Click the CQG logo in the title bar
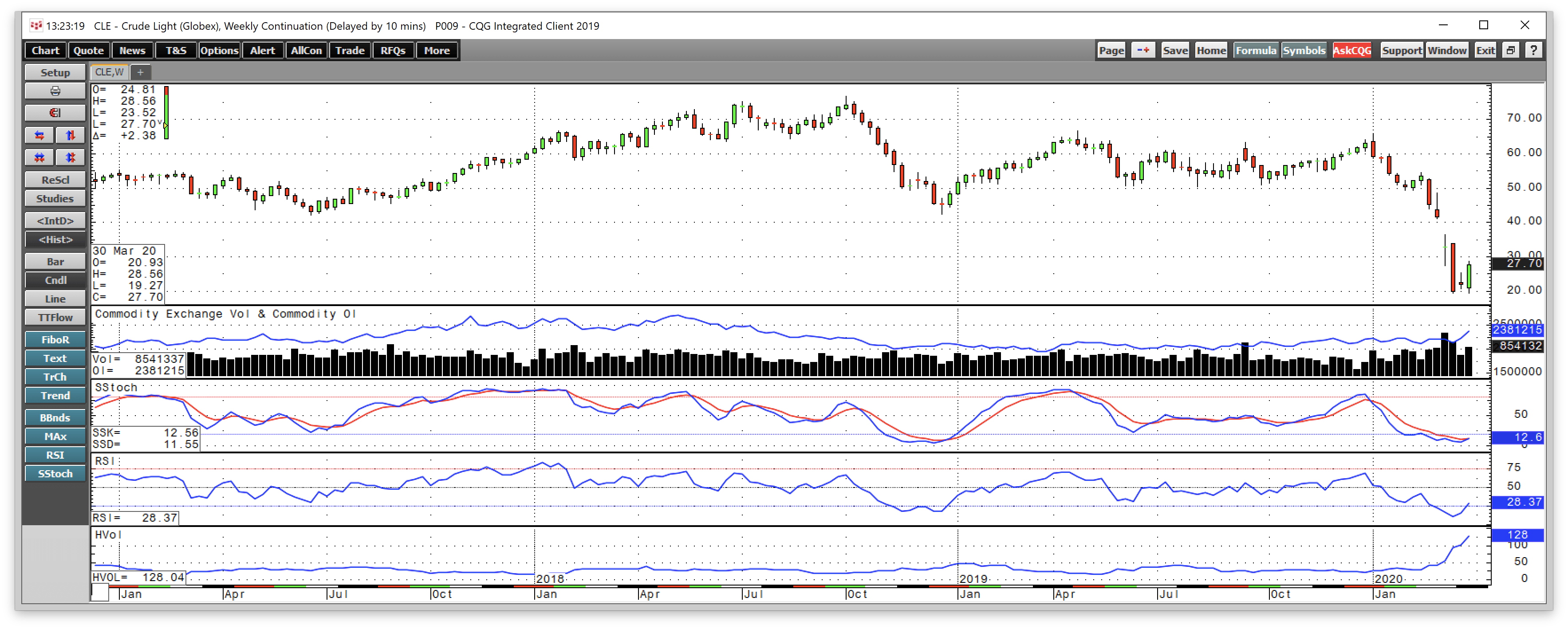The image size is (1568, 629). [36, 26]
